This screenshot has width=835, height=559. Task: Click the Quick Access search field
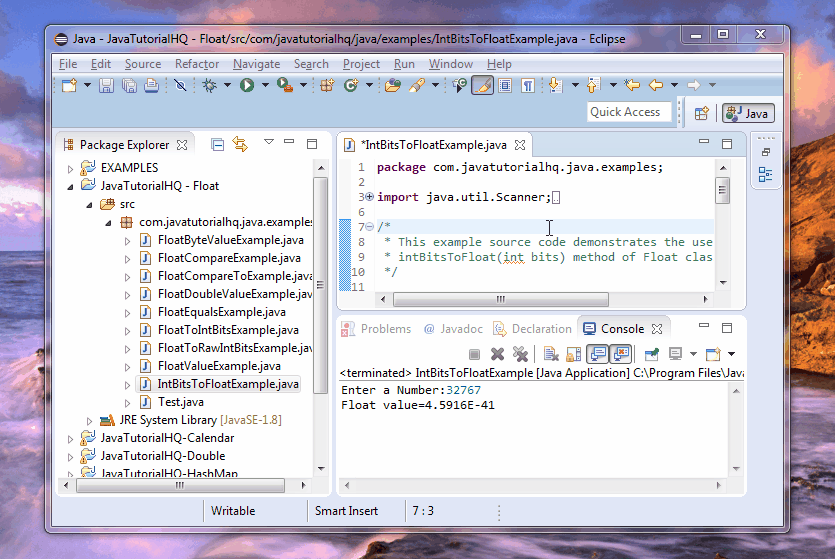pyautogui.click(x=629, y=112)
